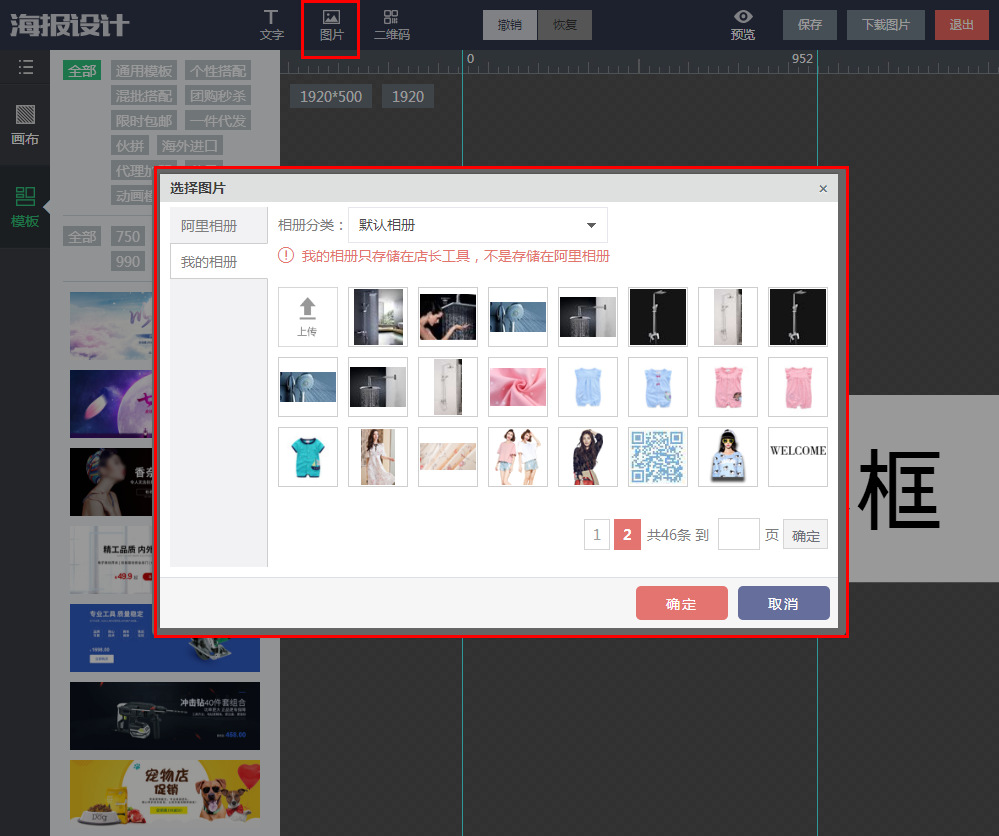
Task: Choose the 冲击钻40件套组合 drill template
Action: coord(165,716)
